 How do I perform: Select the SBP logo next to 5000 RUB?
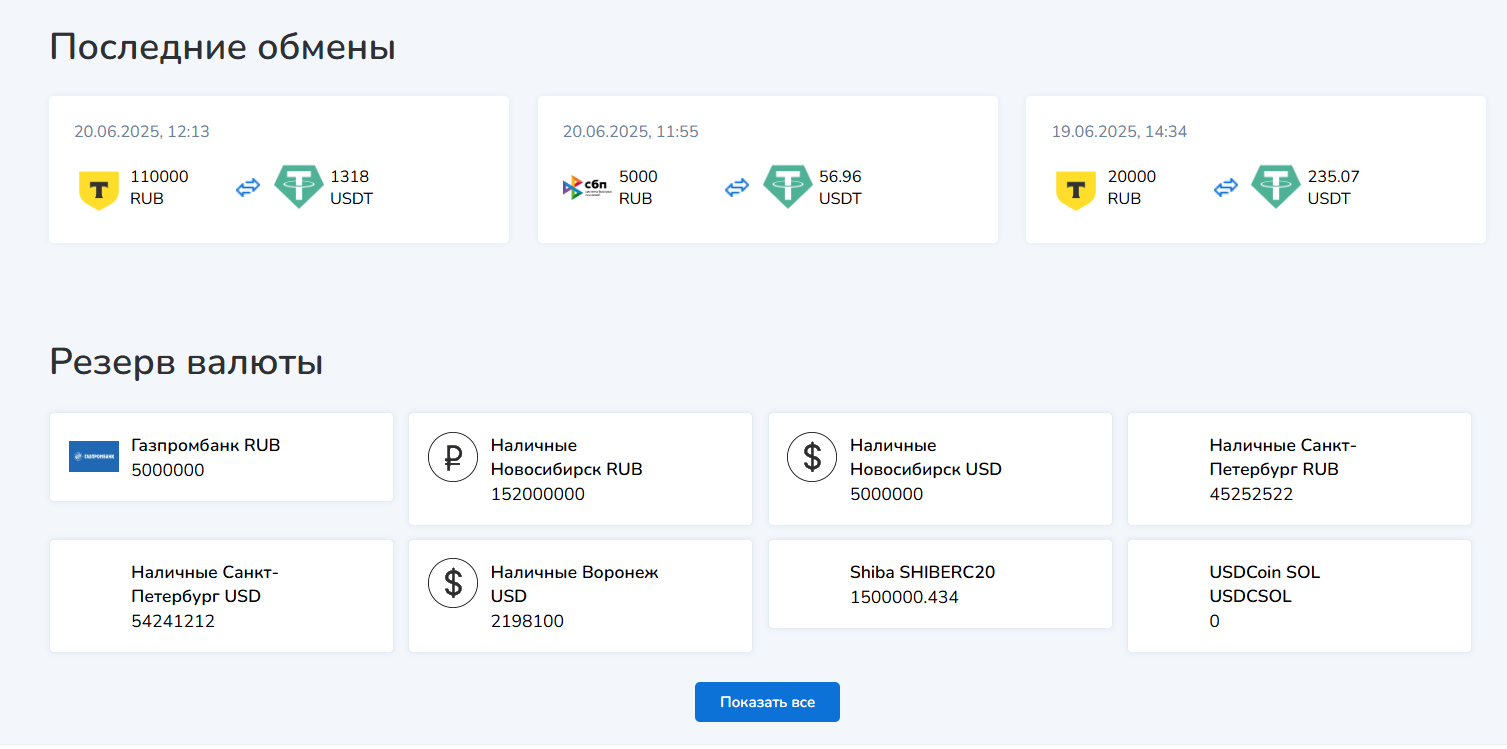(587, 187)
